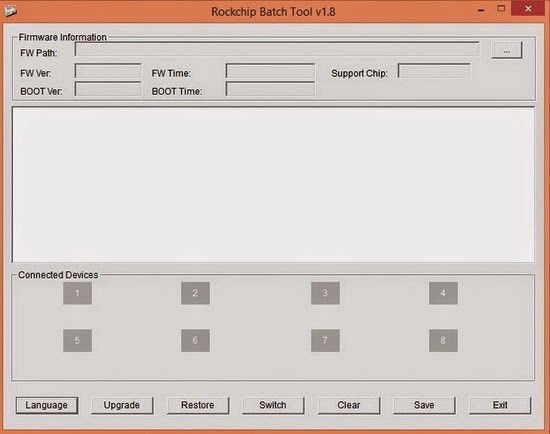Start firmware Upgrade
This screenshot has height=434, width=550.
[x=122, y=405]
